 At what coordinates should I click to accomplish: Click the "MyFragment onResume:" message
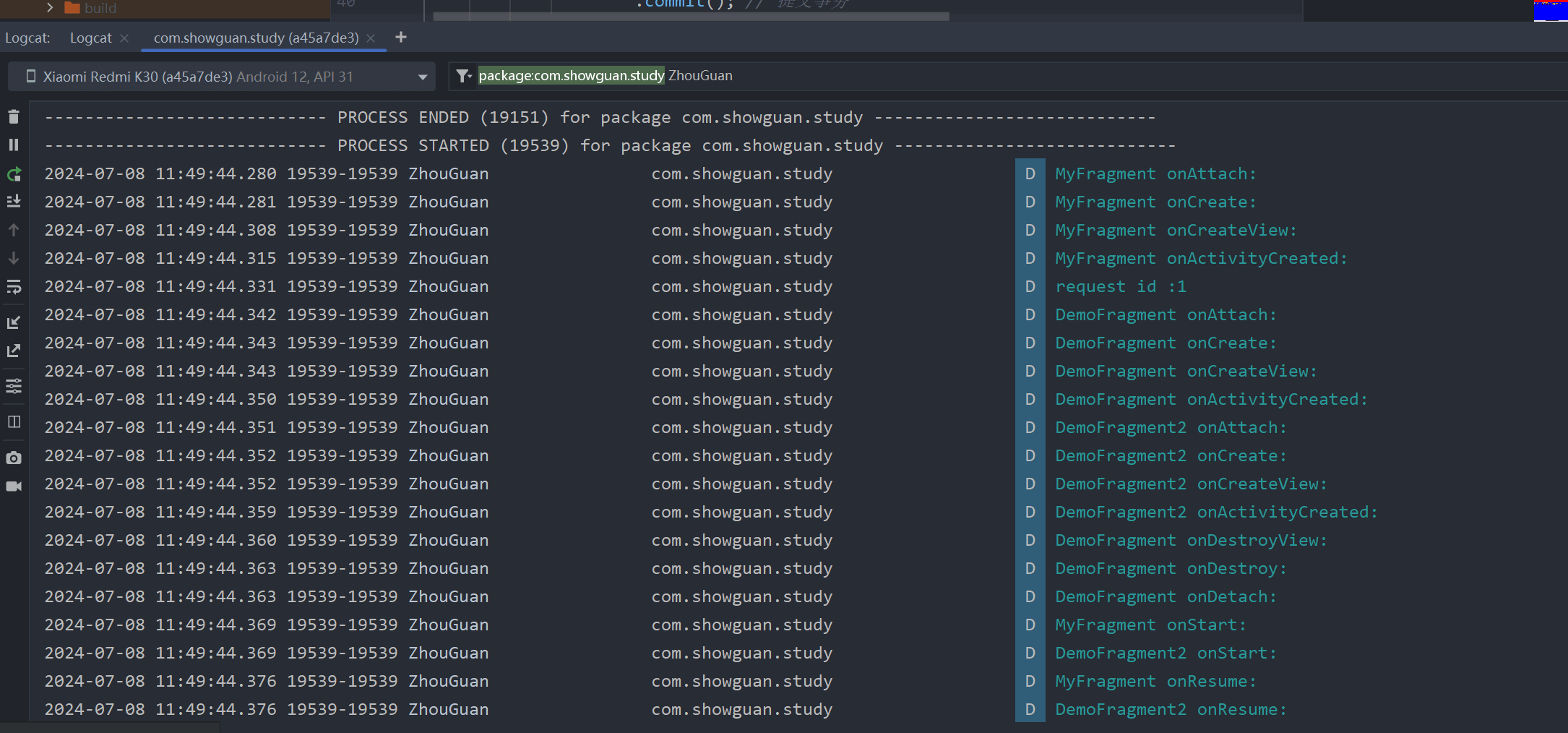(1156, 681)
